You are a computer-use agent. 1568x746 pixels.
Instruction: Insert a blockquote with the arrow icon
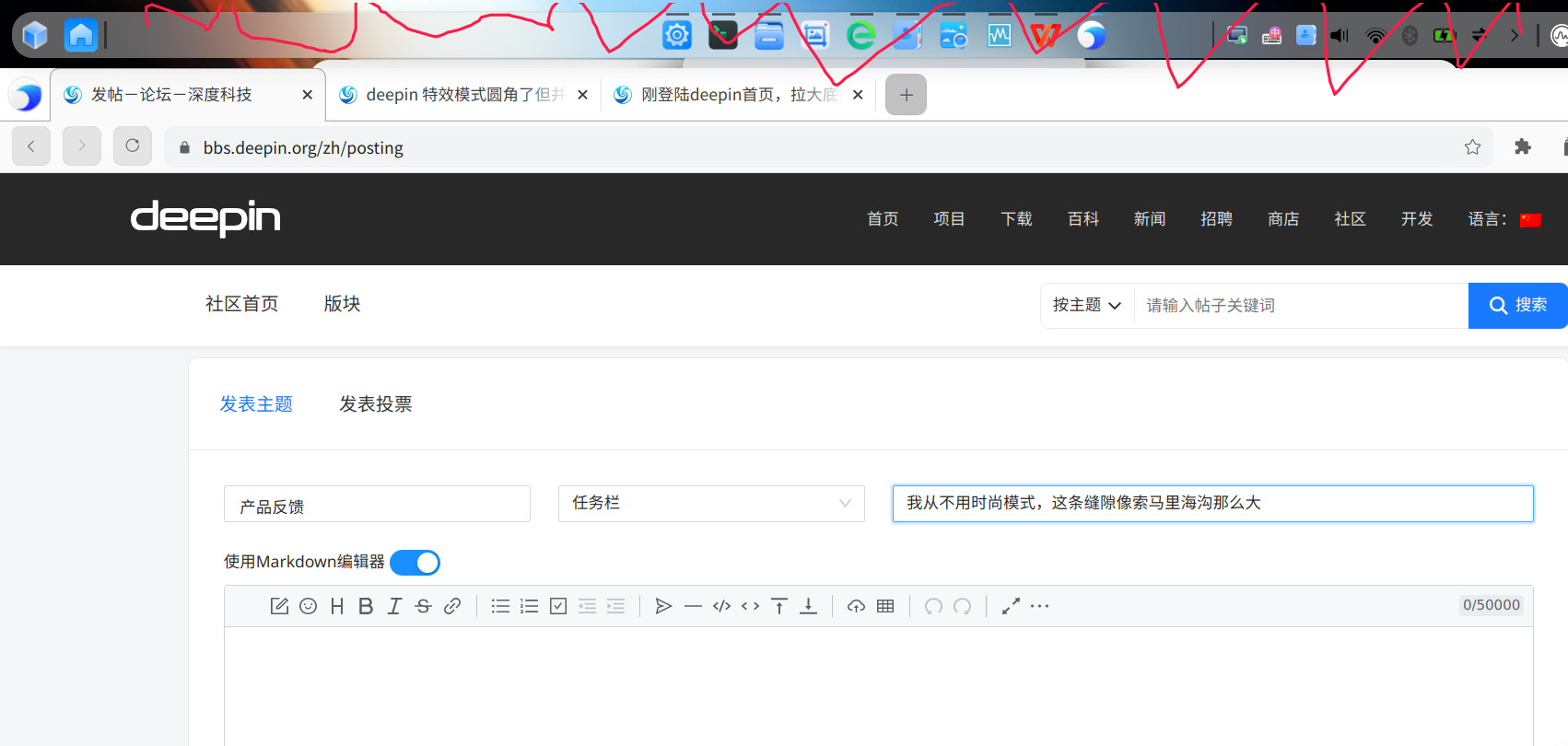(663, 606)
